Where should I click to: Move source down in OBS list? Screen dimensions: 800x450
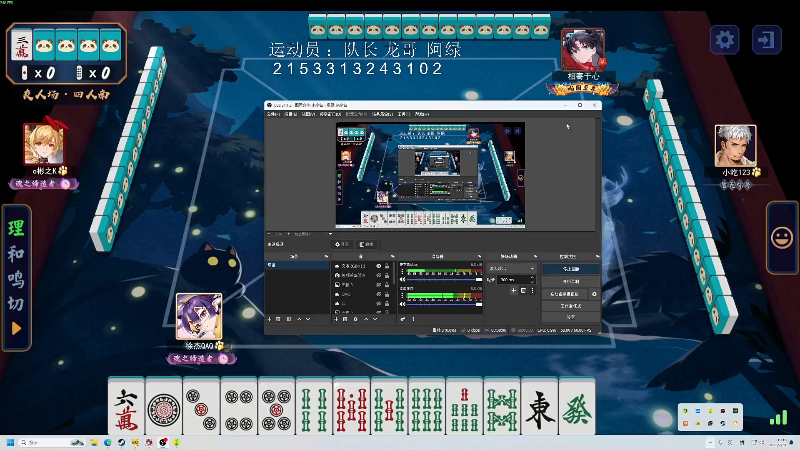pyautogui.click(x=375, y=319)
